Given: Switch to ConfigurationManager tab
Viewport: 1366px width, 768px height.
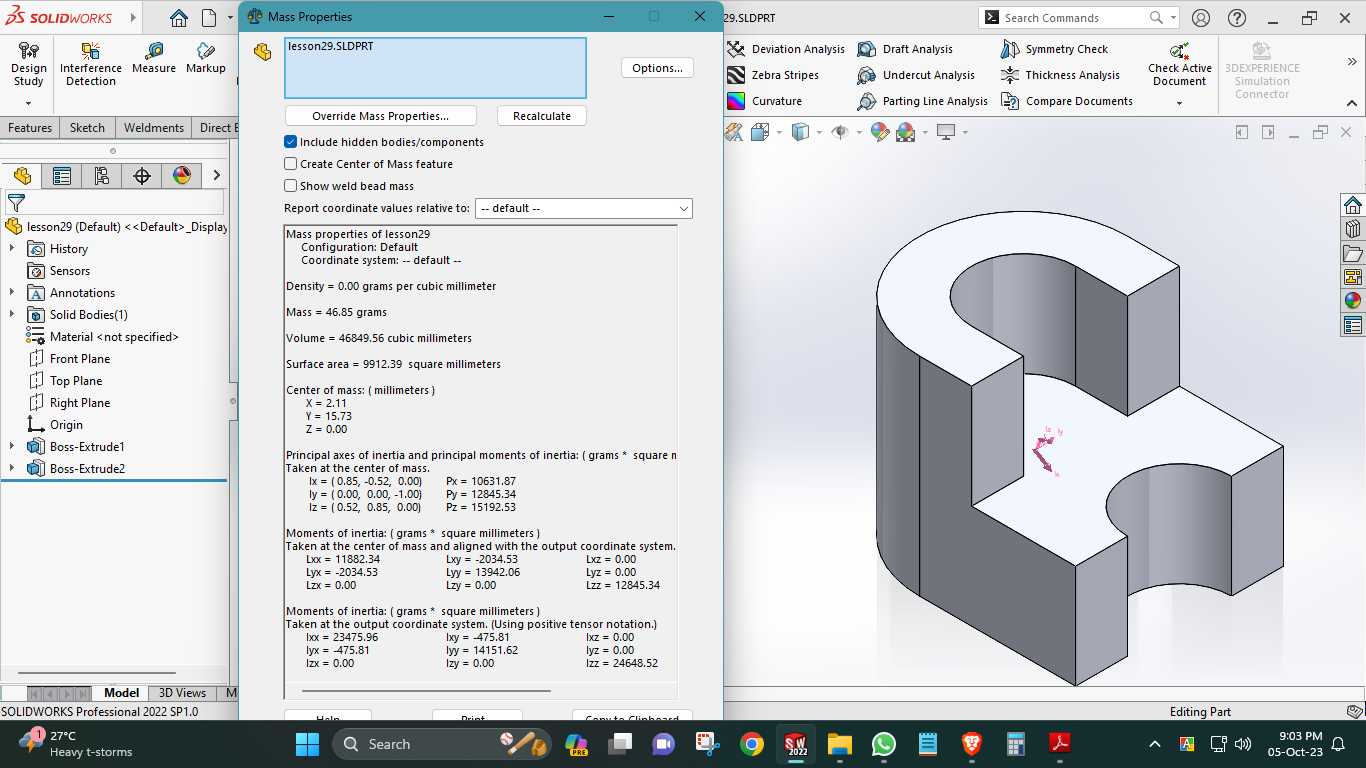Looking at the screenshot, I should coord(102,176).
